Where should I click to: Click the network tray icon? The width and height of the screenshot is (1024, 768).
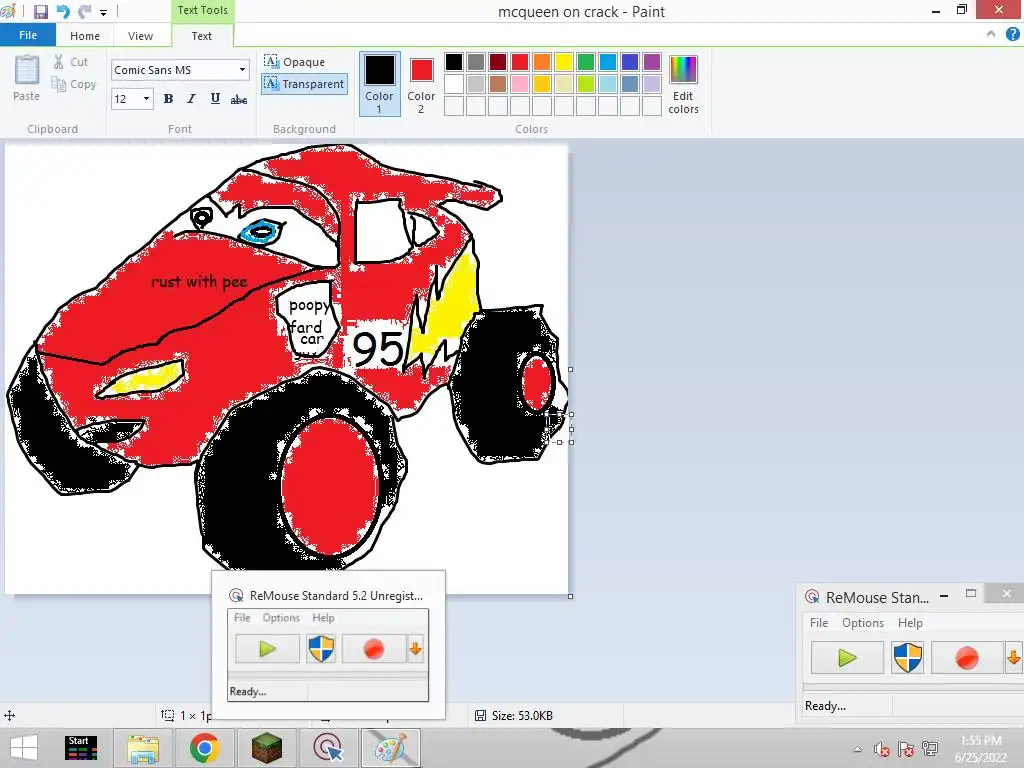[x=930, y=749]
